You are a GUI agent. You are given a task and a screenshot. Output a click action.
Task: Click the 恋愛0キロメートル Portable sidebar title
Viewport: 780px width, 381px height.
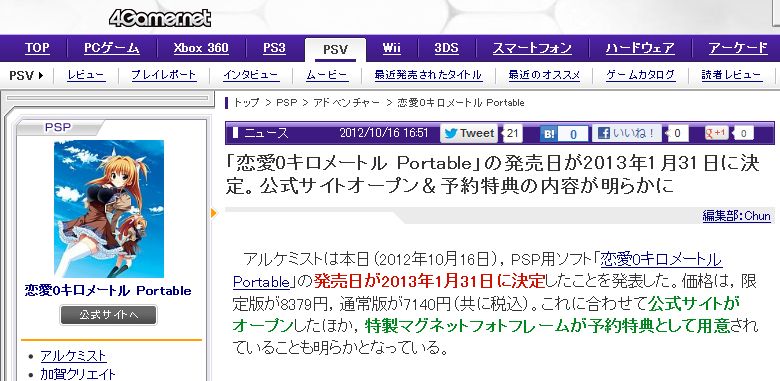(108, 290)
